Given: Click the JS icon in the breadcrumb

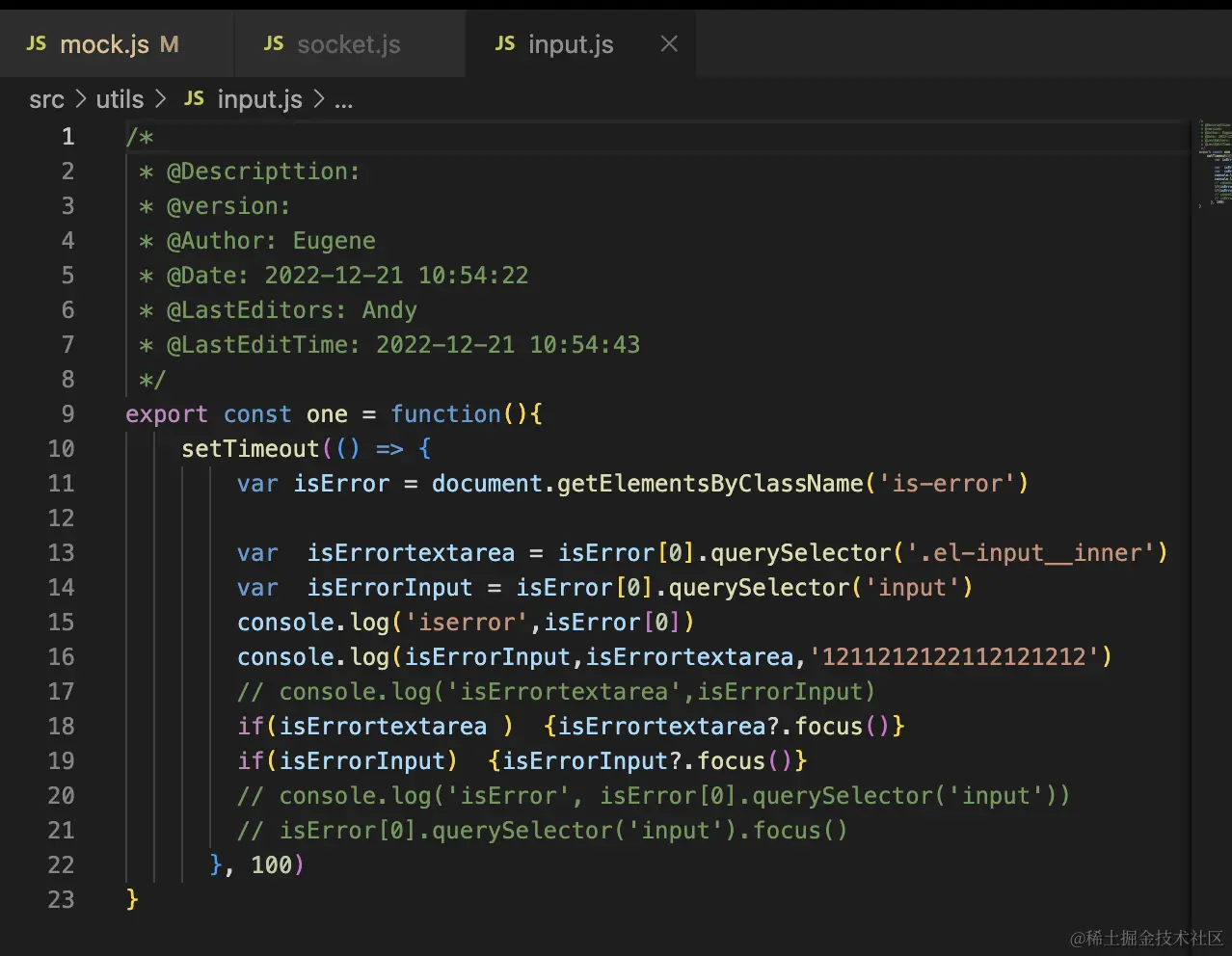Looking at the screenshot, I should pos(194,99).
